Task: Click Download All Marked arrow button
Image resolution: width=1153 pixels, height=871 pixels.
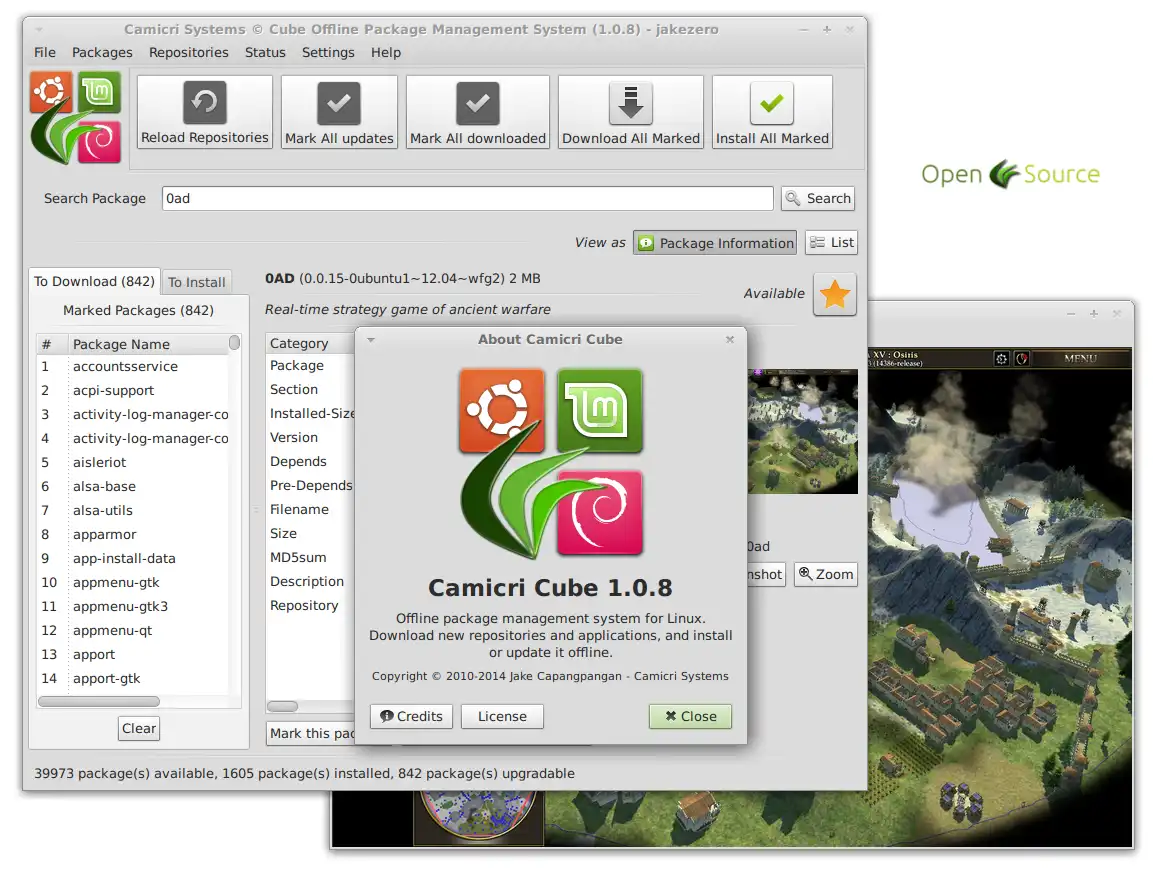Action: pos(631,112)
